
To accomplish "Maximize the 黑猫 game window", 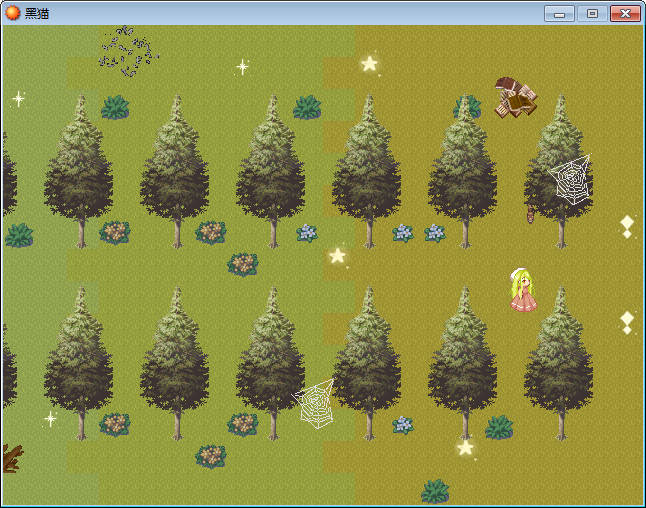I will (592, 14).
